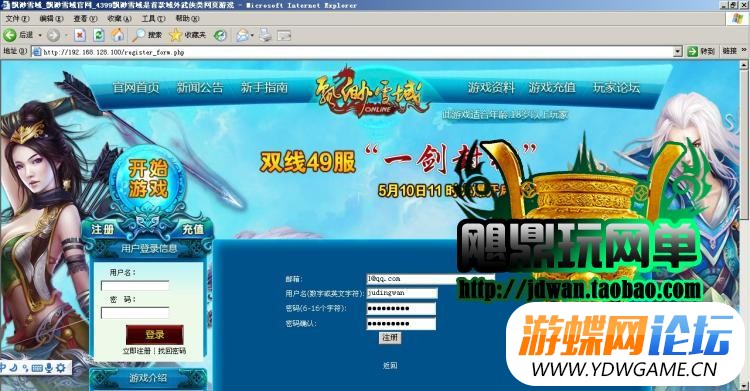Open the History toolbar icon
Screen dimensions: 750x391
pyautogui.click(x=220, y=35)
